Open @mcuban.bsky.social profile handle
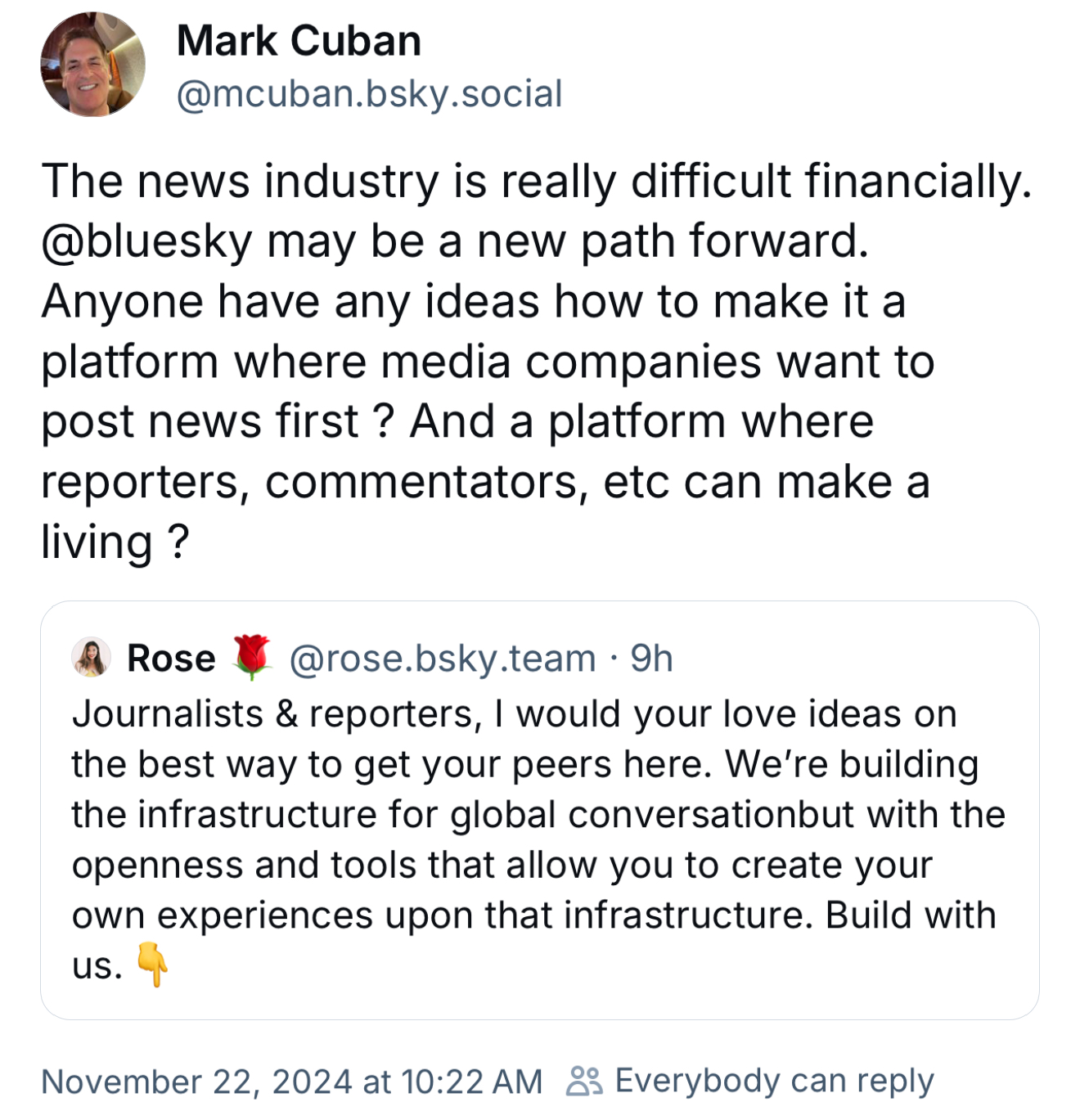Screen dimensions: 1080x1120 pos(368,93)
